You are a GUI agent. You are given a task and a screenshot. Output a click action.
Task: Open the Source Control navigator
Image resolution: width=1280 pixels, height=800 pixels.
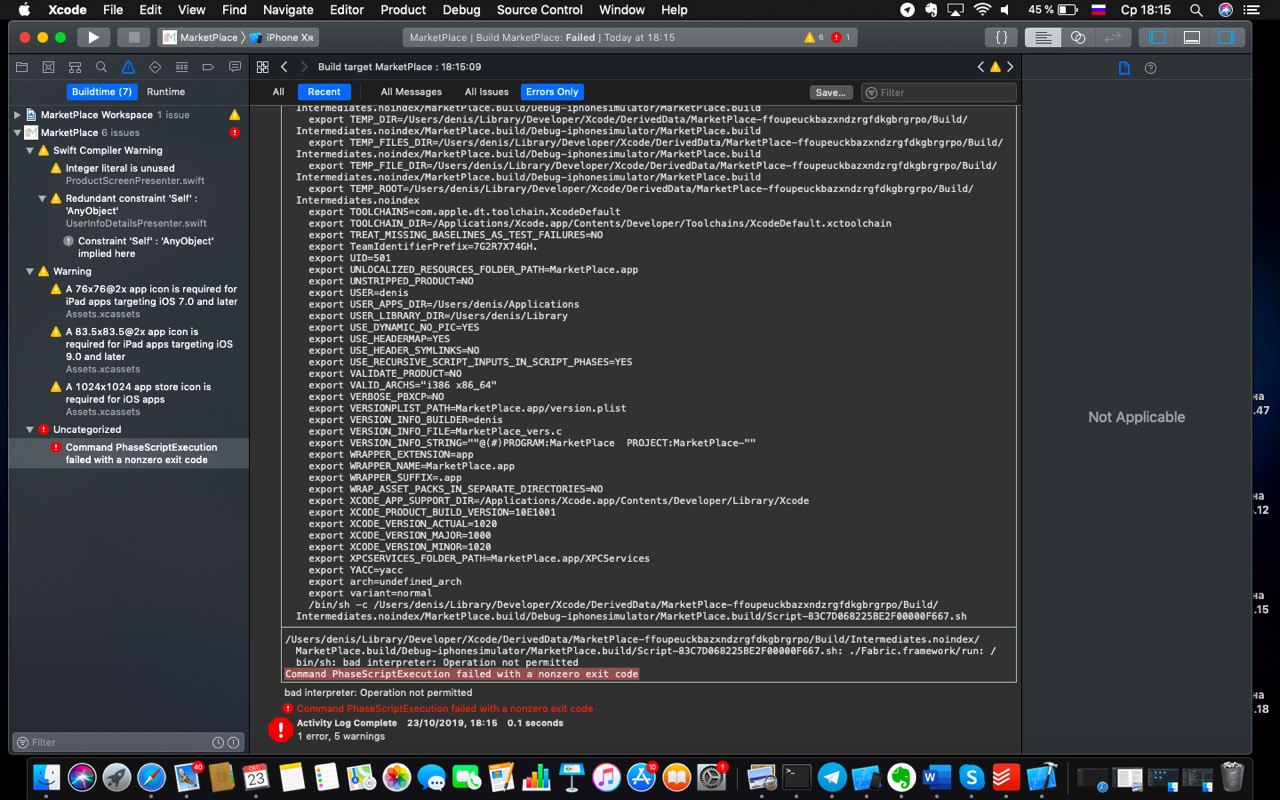click(48, 67)
